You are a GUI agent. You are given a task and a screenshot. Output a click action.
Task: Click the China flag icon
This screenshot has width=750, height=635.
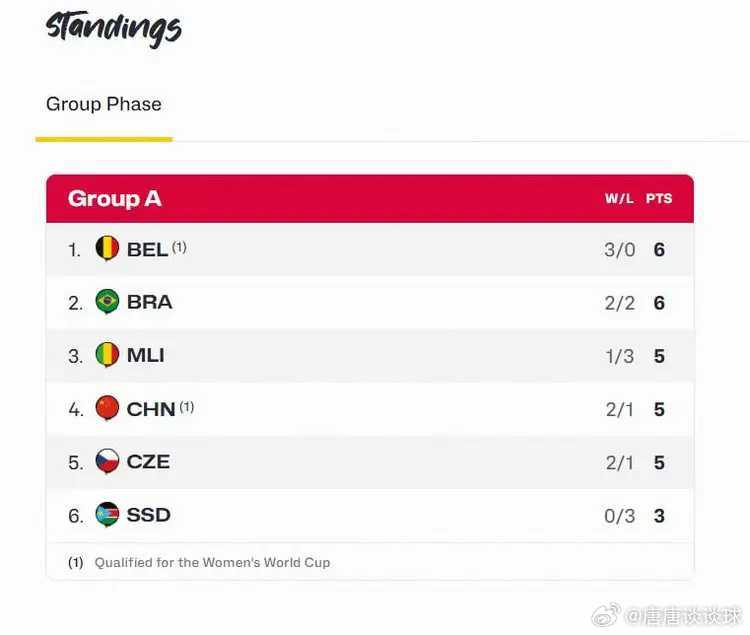coord(107,408)
